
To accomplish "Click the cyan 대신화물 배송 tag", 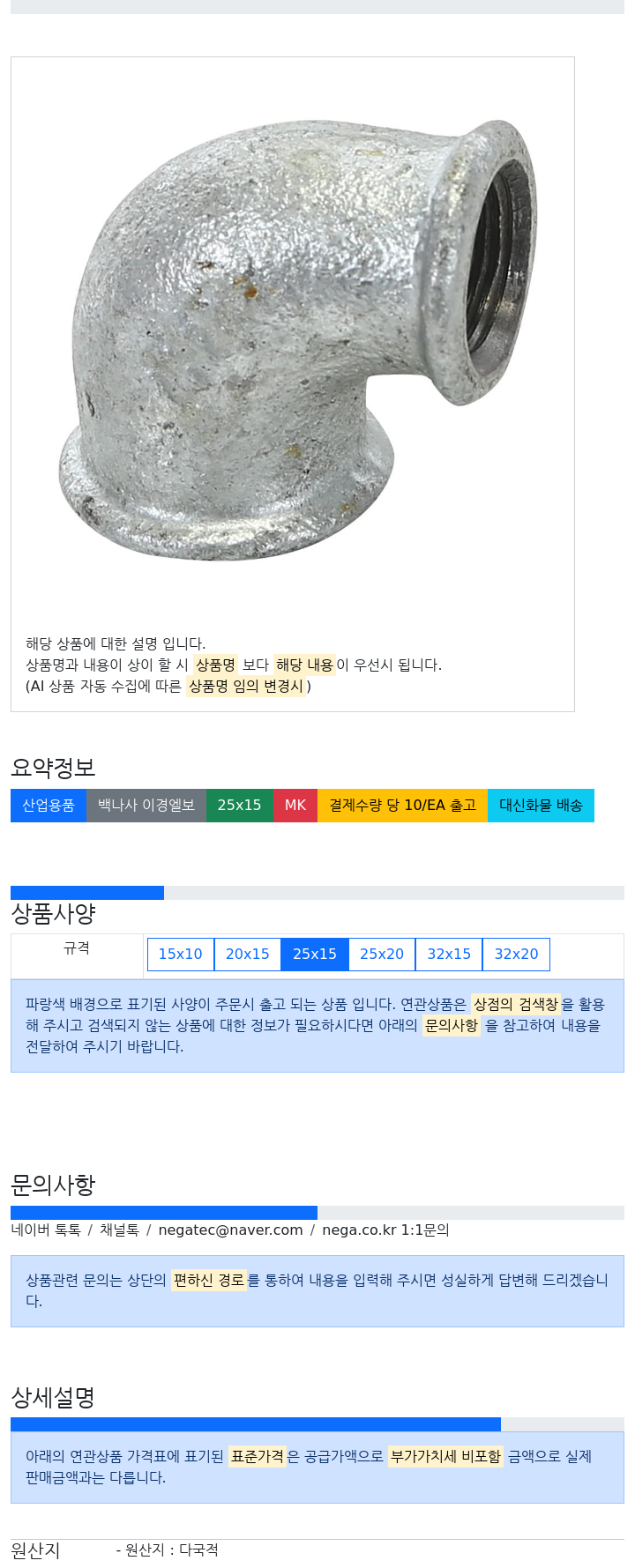I will 541,806.
